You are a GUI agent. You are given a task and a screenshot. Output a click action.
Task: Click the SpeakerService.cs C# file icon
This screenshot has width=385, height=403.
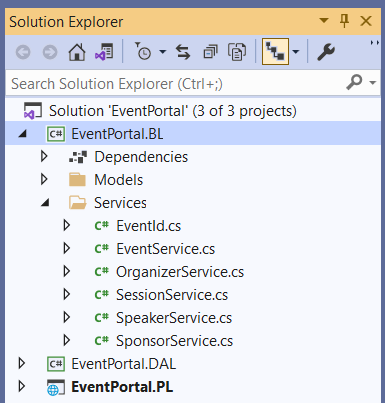[102, 318]
